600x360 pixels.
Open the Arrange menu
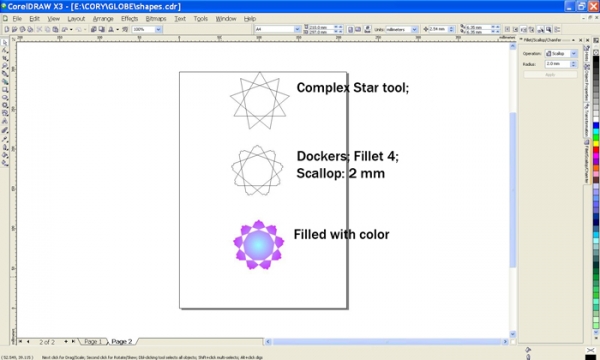[x=103, y=18]
